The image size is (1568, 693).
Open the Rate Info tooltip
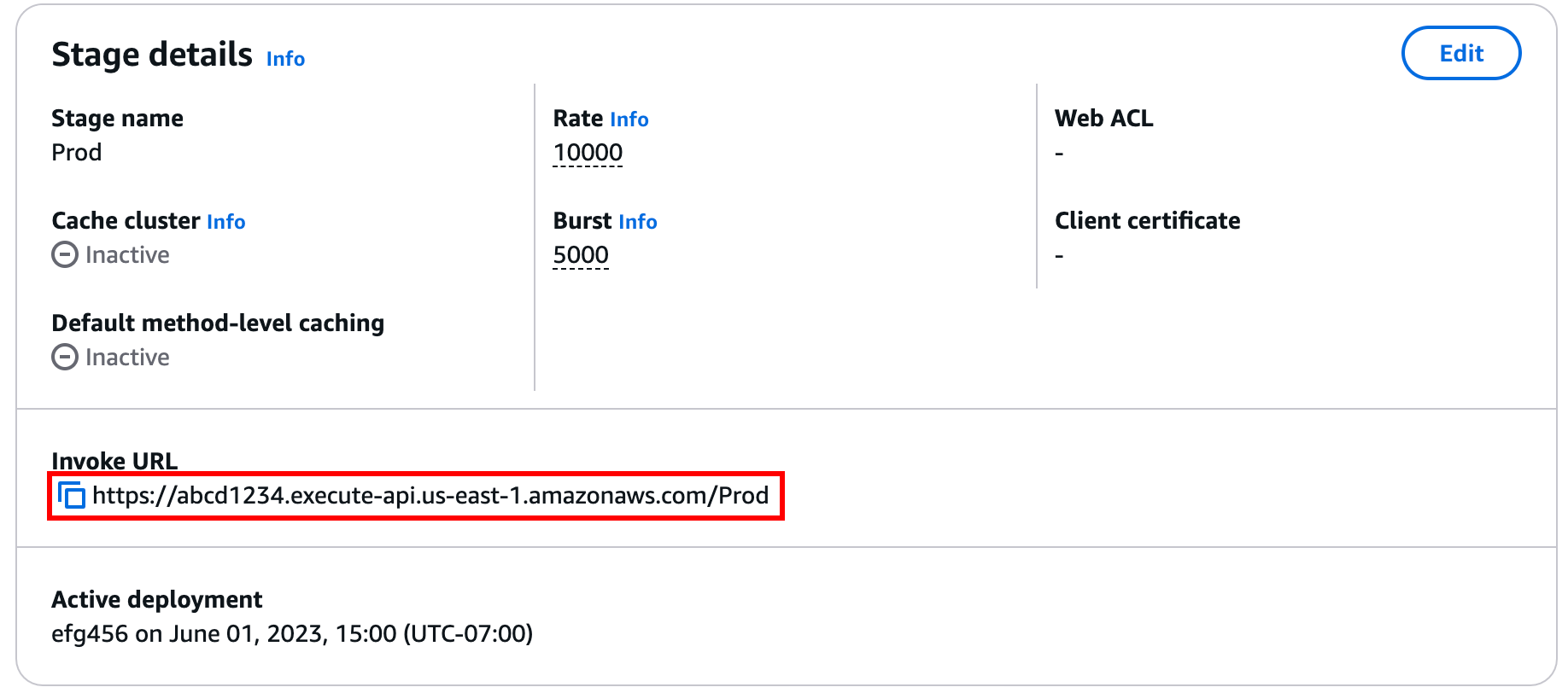[629, 119]
